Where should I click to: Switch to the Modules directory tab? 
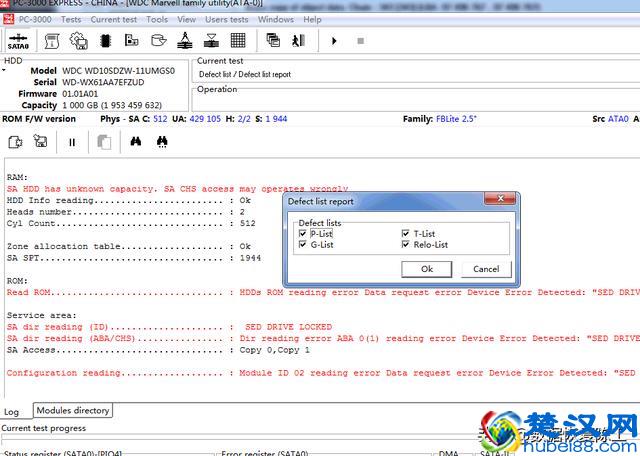[72, 410]
